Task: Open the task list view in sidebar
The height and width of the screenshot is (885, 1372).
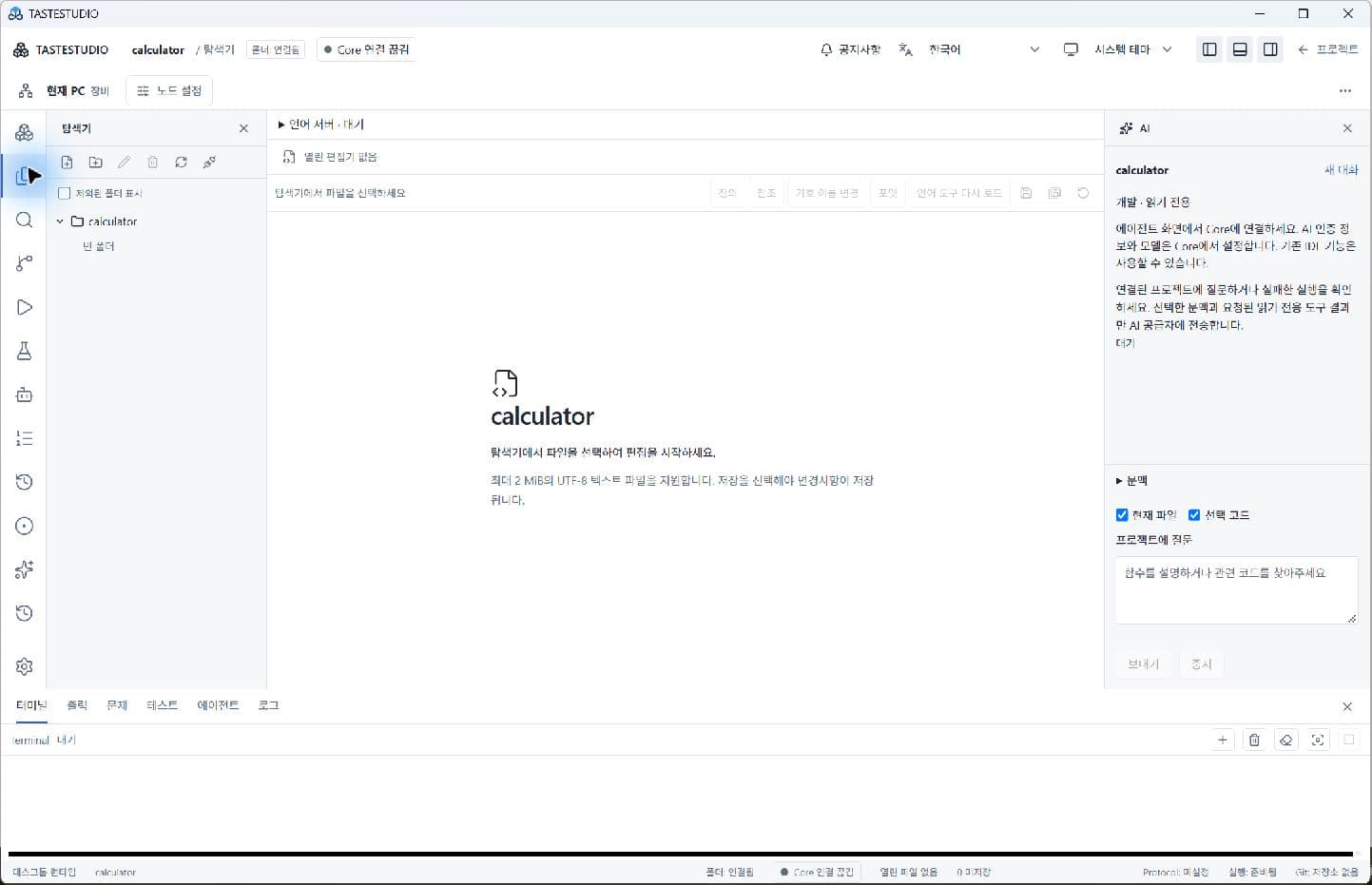Action: coord(25,438)
